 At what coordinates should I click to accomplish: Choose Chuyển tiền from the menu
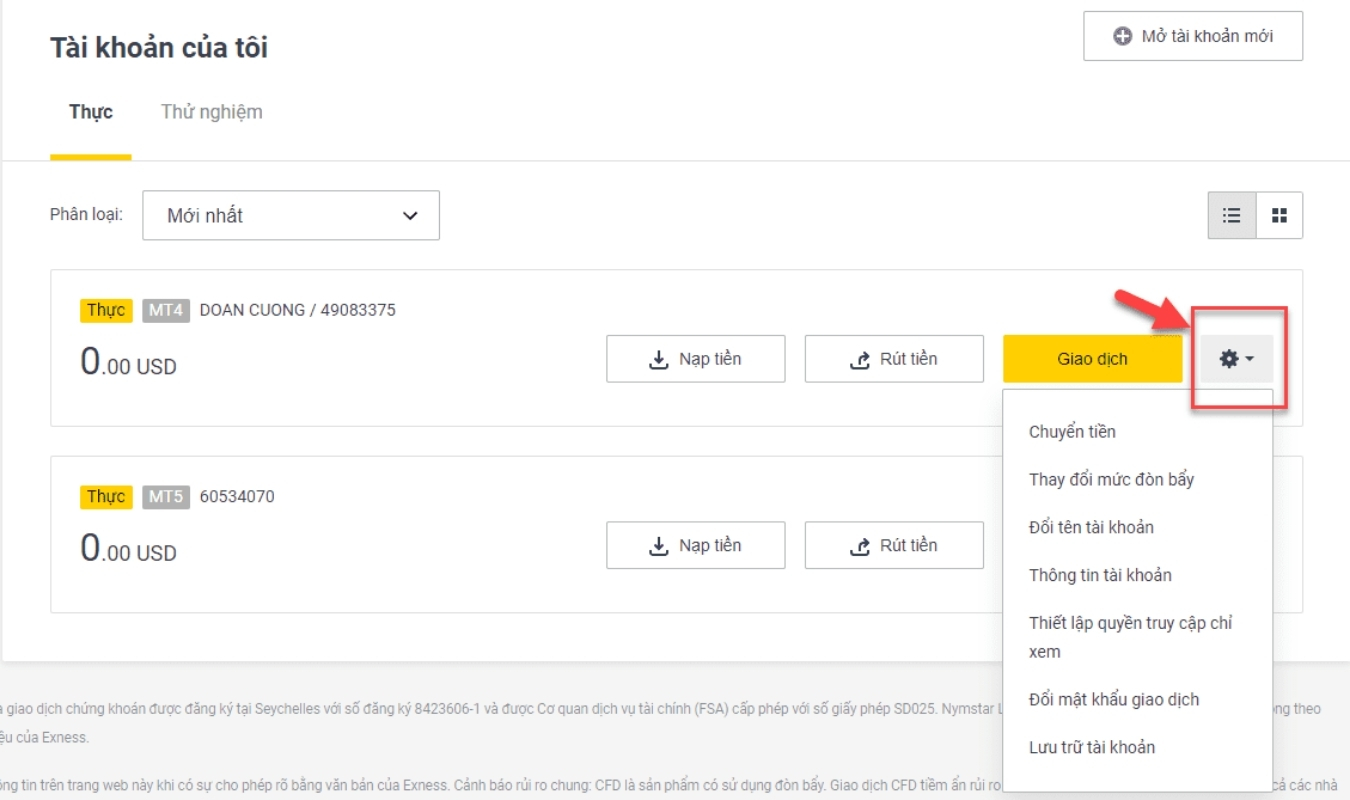(x=1072, y=432)
